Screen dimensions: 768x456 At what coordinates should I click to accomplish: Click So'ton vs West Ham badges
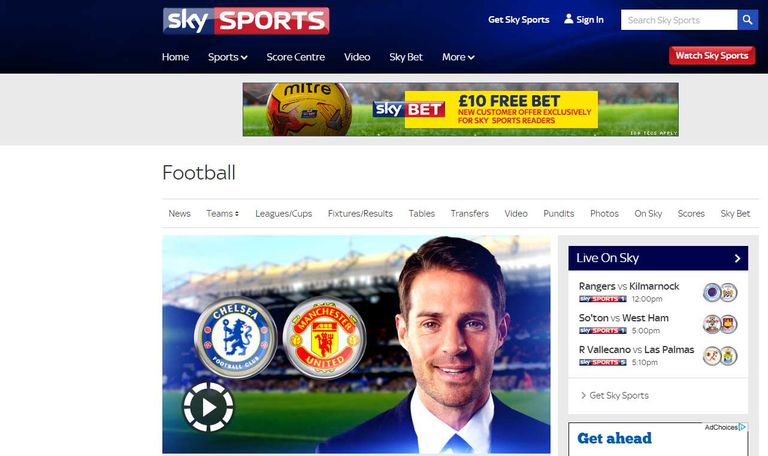[x=720, y=324]
